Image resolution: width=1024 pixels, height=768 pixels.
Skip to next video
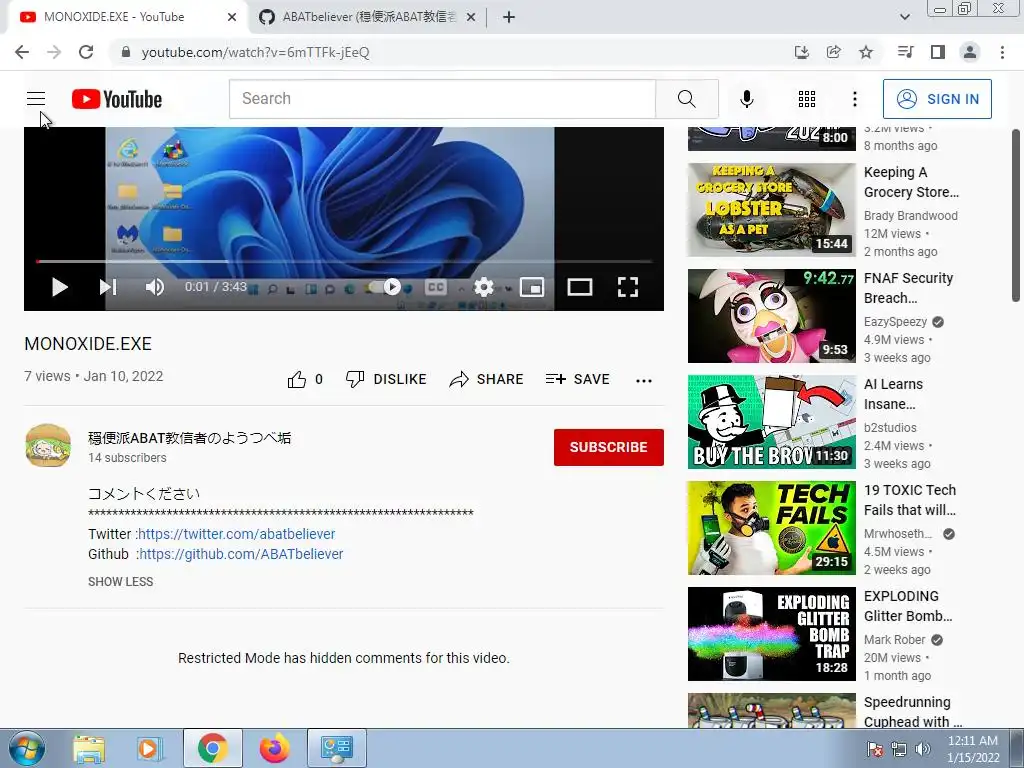(x=108, y=287)
